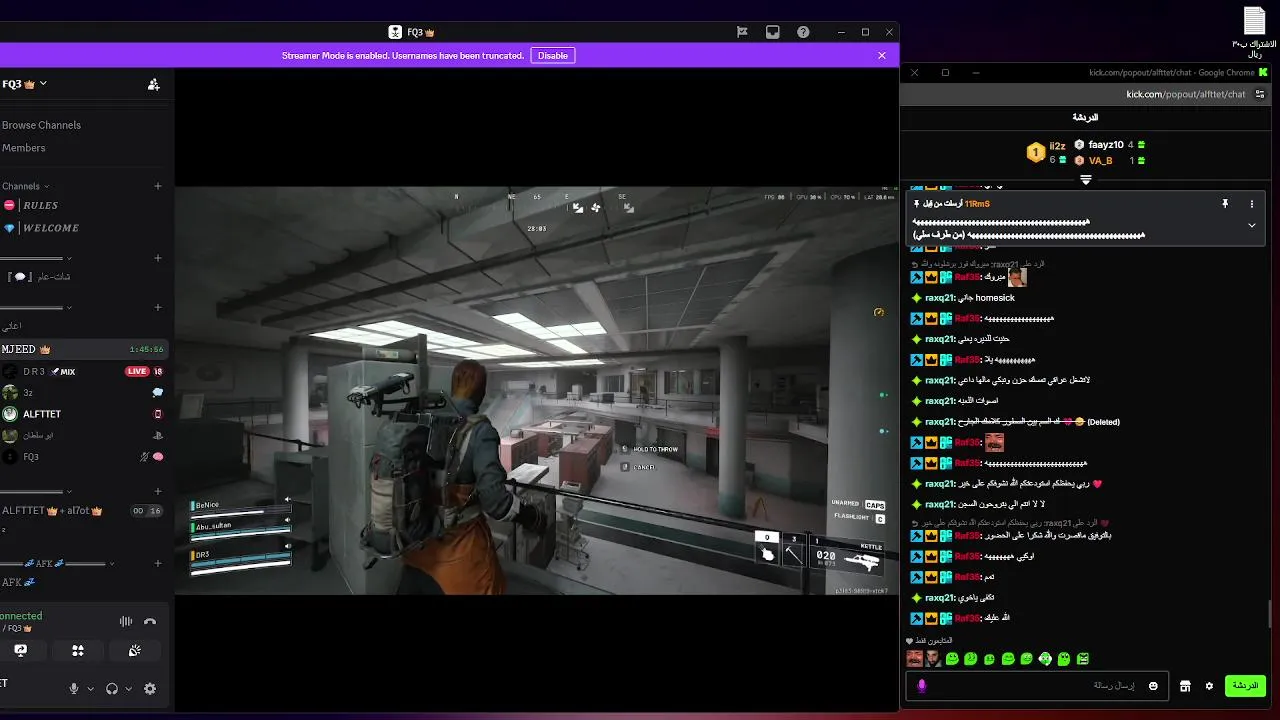Mute the Discord microphone
Screen dimensions: 1280x720
point(73,688)
